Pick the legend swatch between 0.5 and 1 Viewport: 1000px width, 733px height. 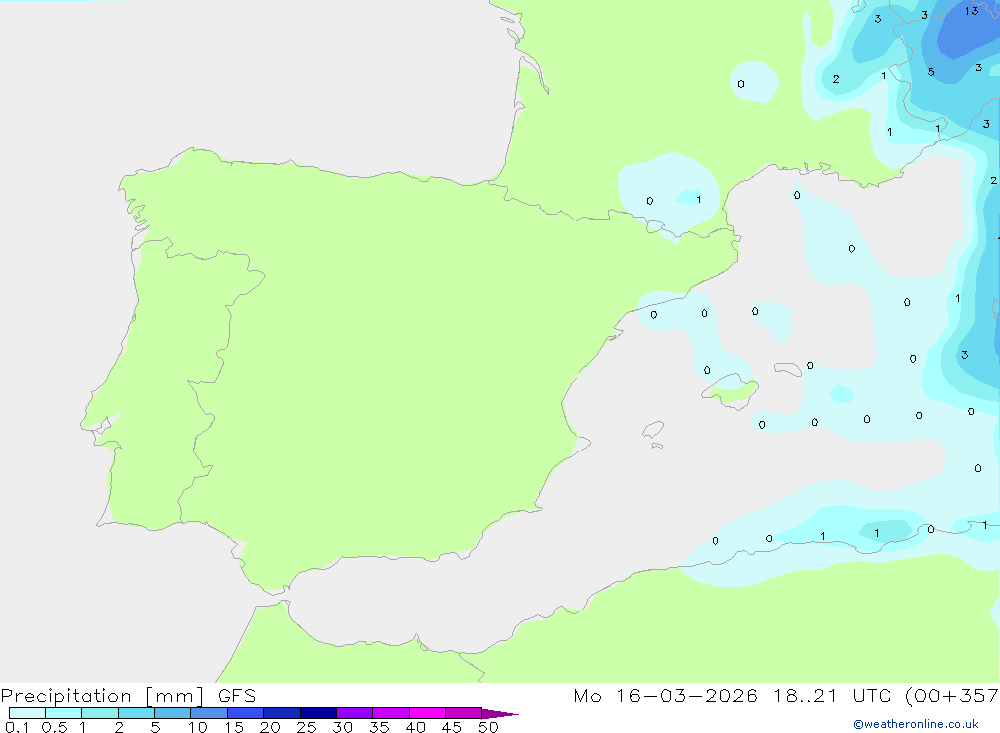coord(63,713)
